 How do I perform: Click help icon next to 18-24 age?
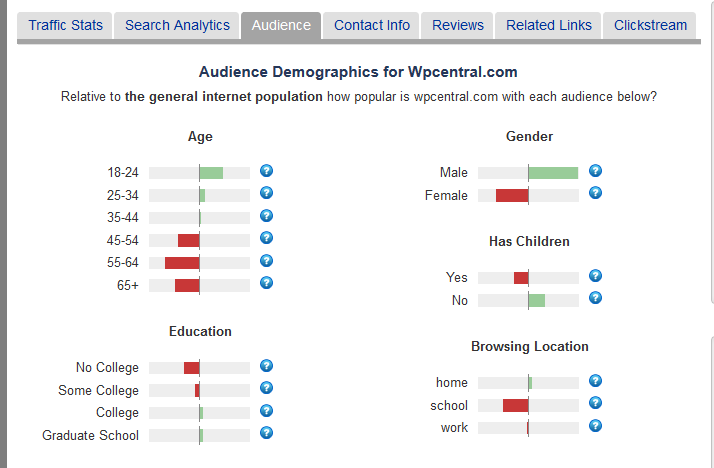tap(266, 171)
